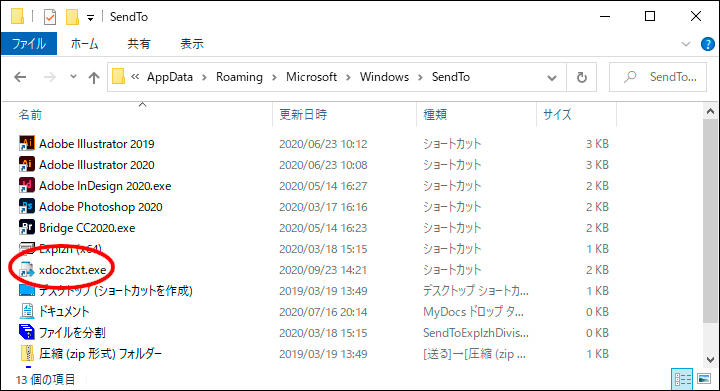Open help with the question mark icon
The width and height of the screenshot is (720, 391).
[708, 44]
